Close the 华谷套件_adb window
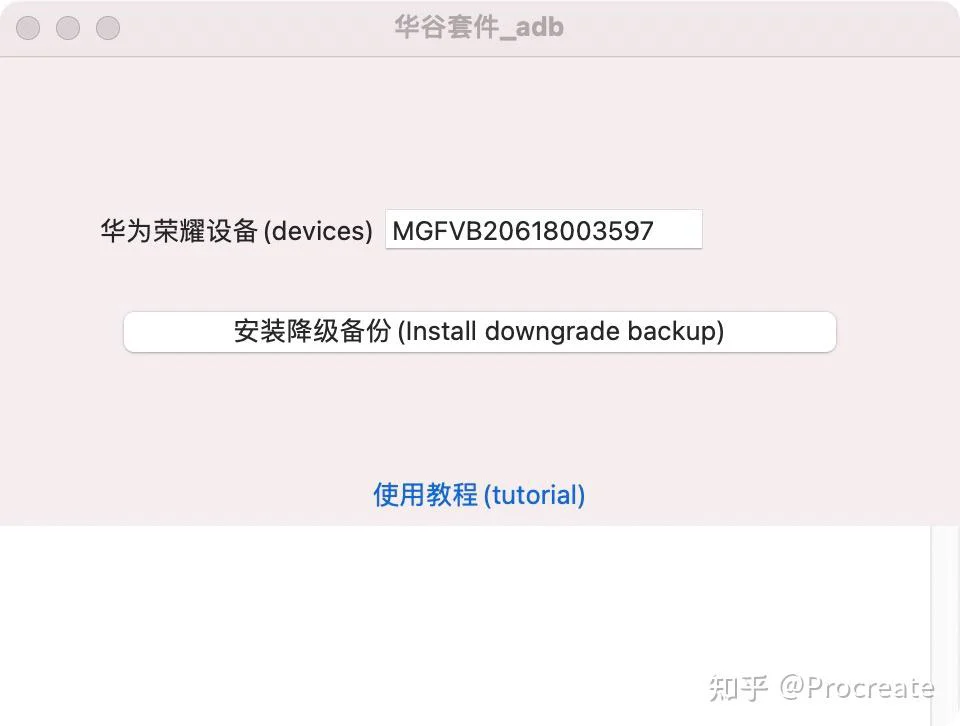 (28, 28)
